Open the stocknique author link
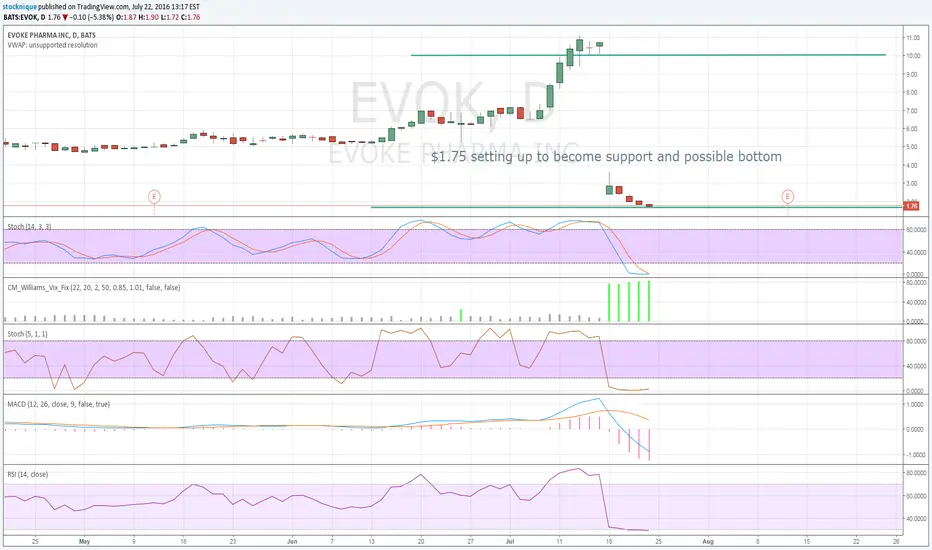This screenshot has width=932, height=550. pos(20,7)
